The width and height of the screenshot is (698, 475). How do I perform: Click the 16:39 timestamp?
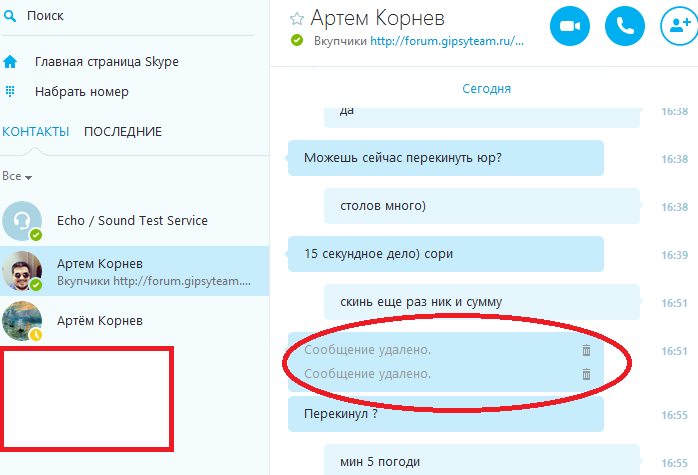(x=674, y=255)
